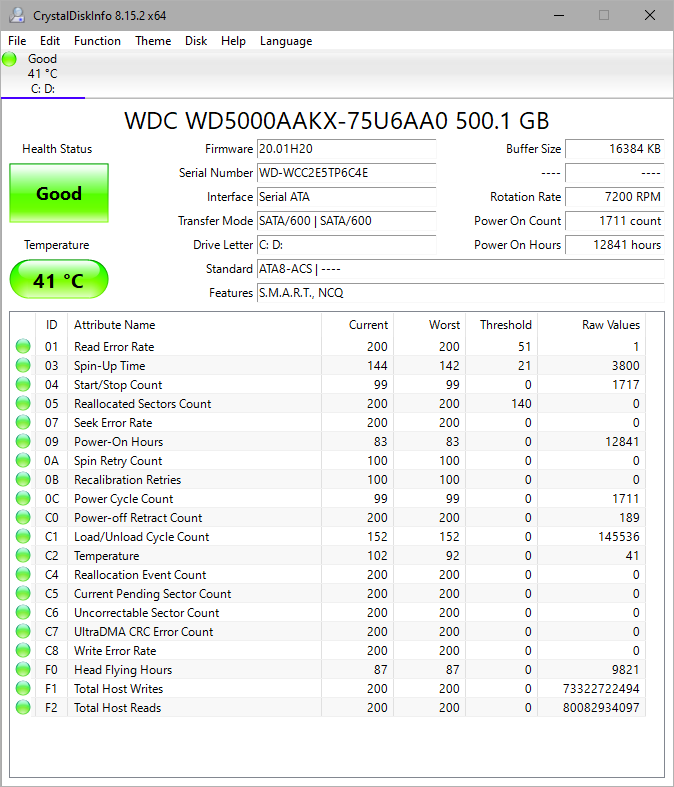674x787 pixels.
Task: Click the 41 °C temperature button
Action: (x=59, y=279)
